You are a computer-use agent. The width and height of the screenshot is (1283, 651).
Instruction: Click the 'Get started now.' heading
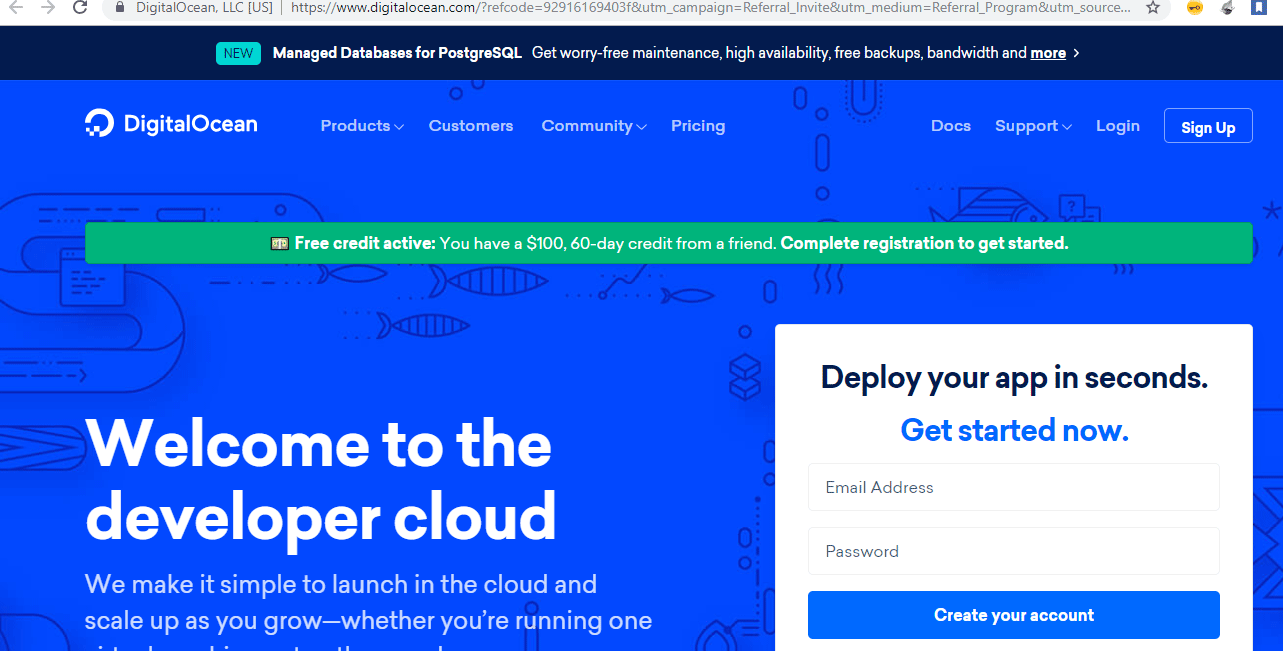point(1014,430)
